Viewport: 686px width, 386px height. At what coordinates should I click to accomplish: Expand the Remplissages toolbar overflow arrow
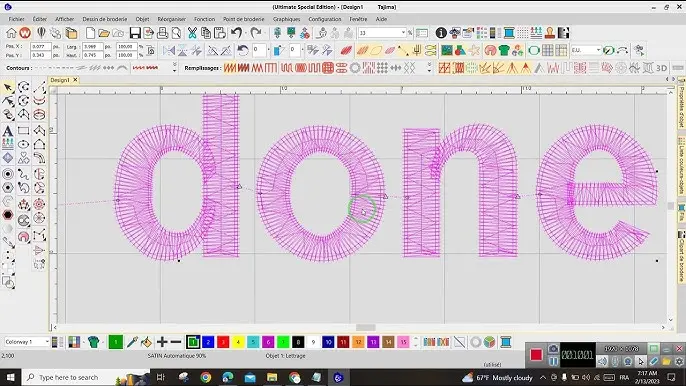point(429,68)
